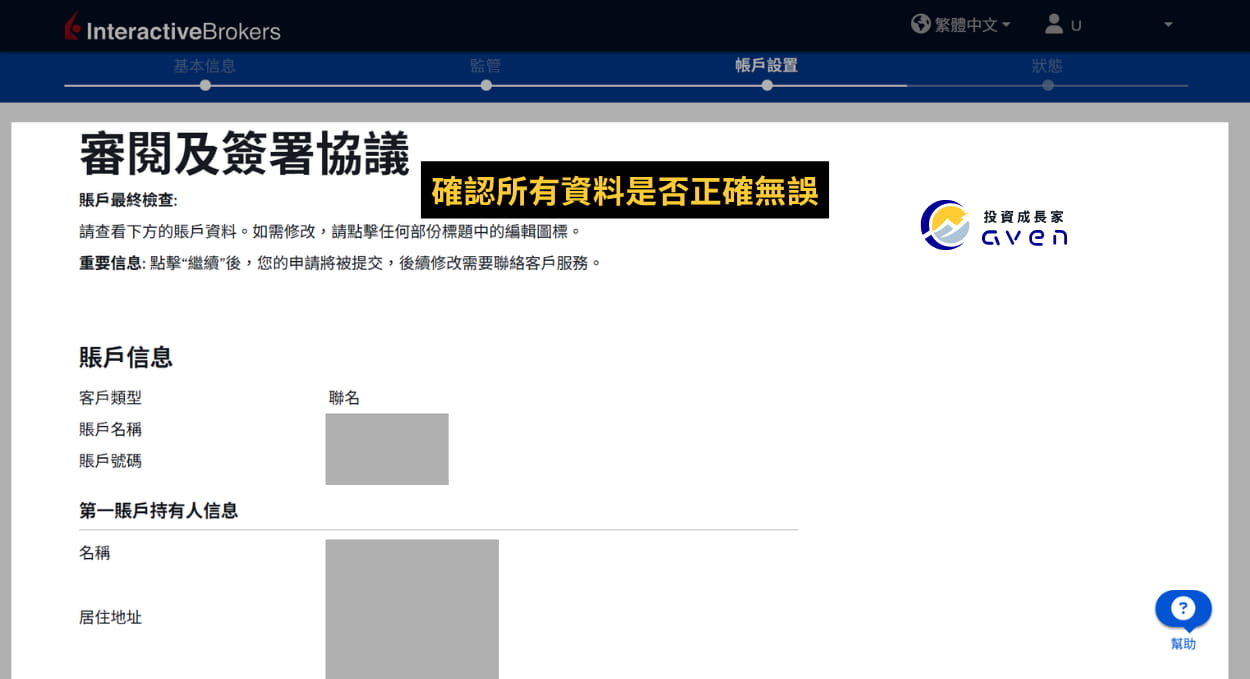Open the 繁體中文 language dropdown
Image resolution: width=1250 pixels, height=679 pixels.
(x=972, y=25)
